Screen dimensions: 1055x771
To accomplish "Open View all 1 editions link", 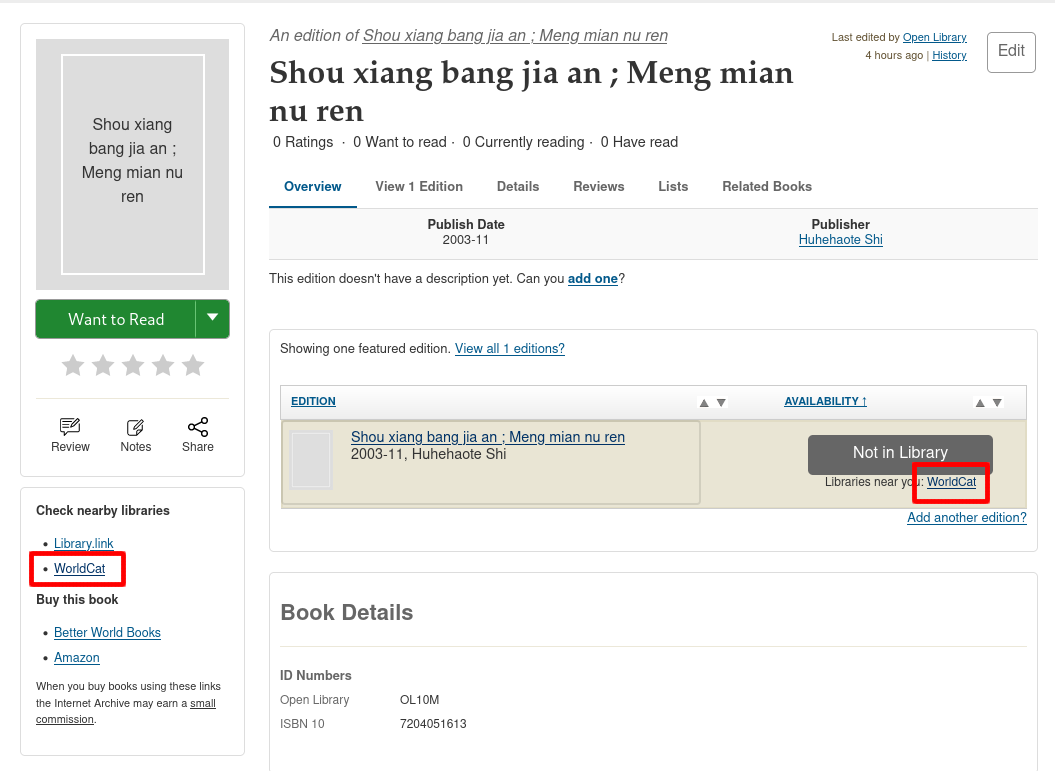I will point(510,348).
